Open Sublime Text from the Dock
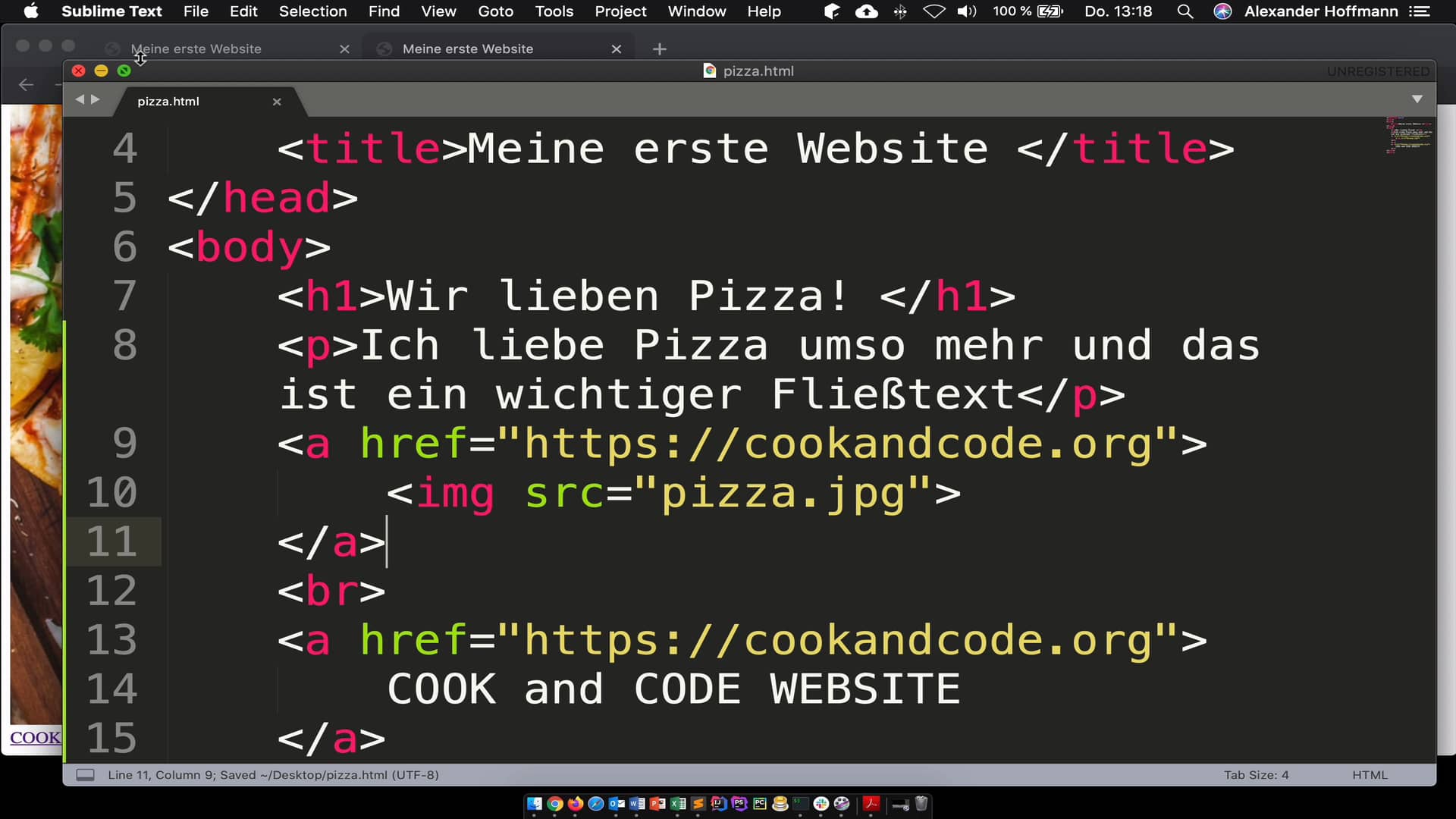This screenshot has height=819, width=1456. (x=697, y=805)
